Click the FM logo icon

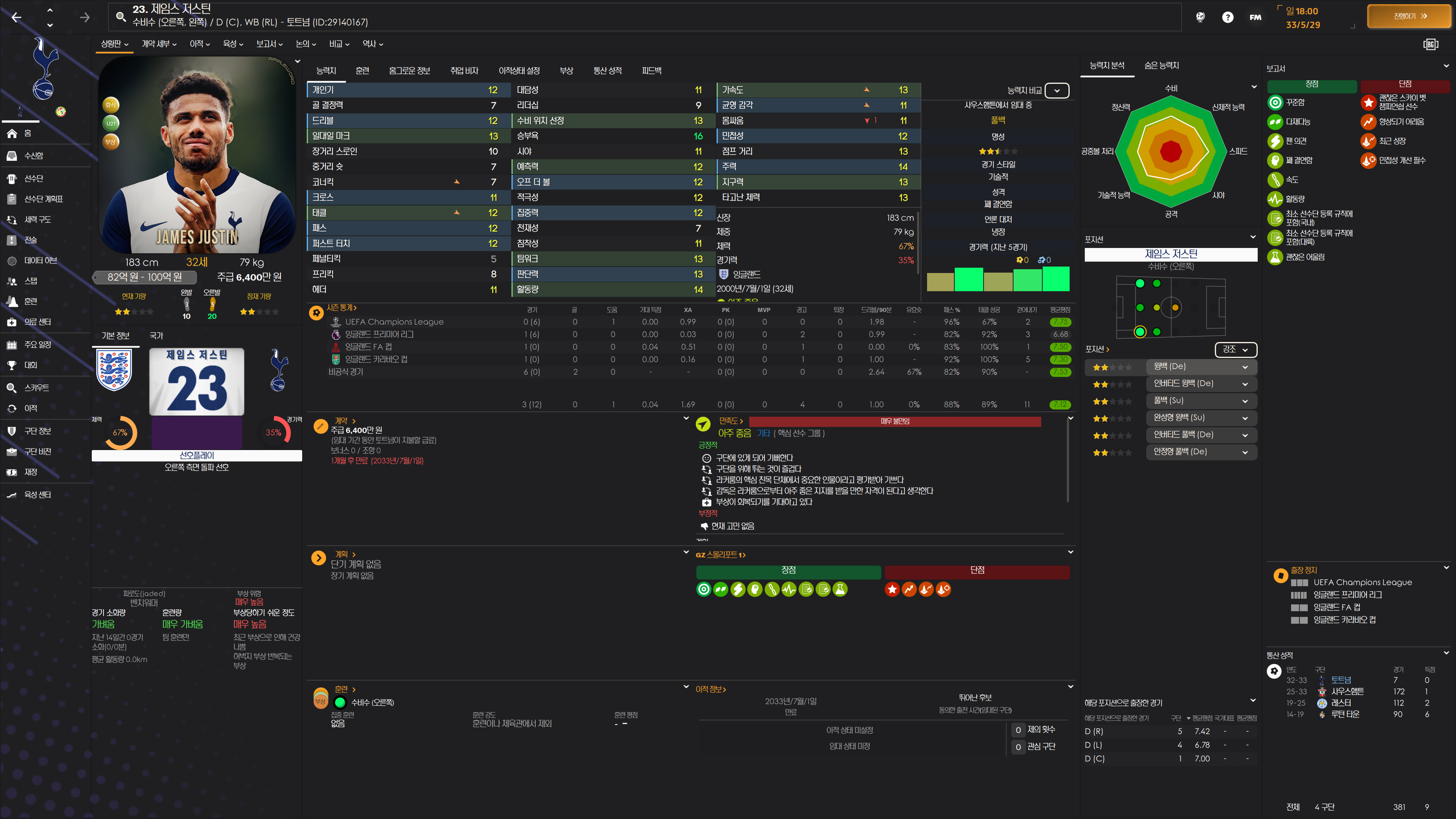(1255, 17)
